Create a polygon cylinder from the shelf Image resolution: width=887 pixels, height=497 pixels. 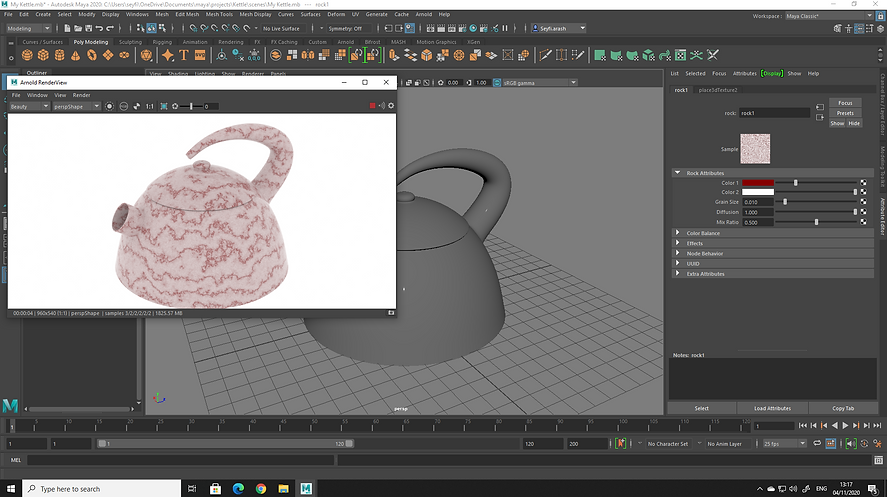pos(59,55)
